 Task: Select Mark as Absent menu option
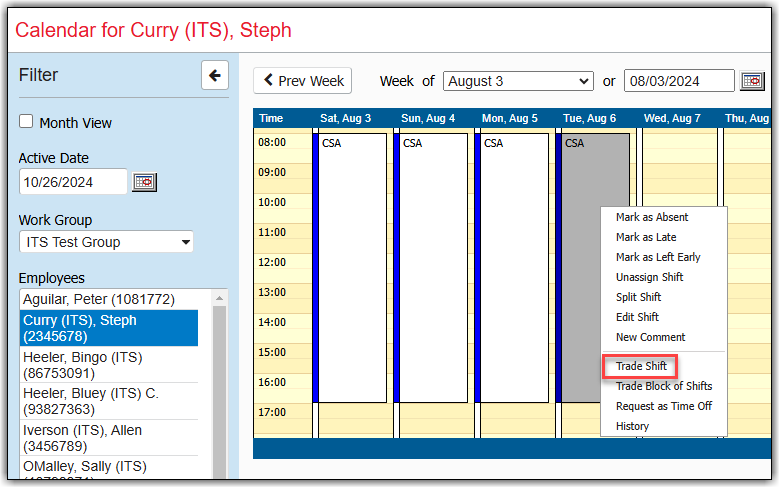pos(652,217)
